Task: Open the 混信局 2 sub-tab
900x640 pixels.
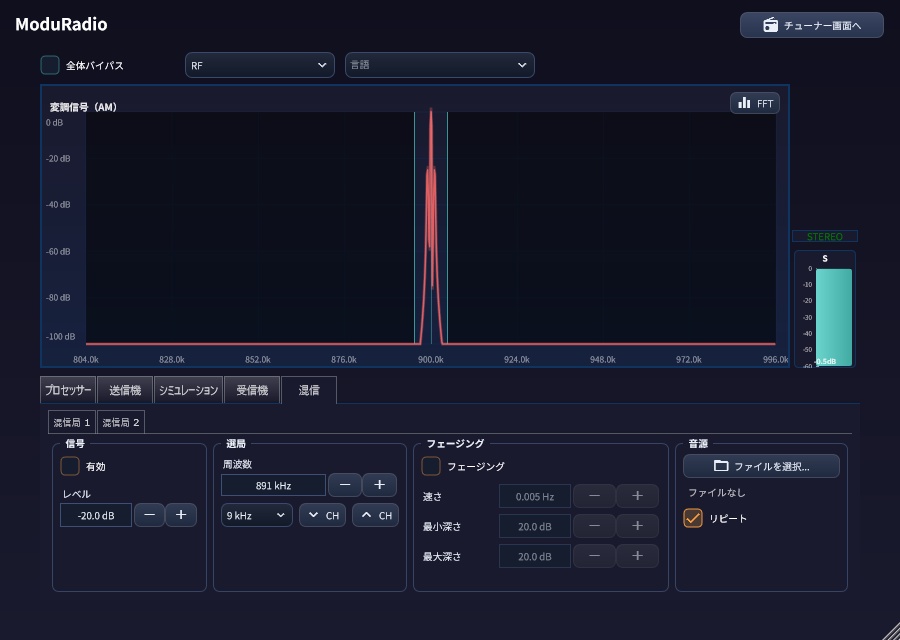Action: coord(121,422)
